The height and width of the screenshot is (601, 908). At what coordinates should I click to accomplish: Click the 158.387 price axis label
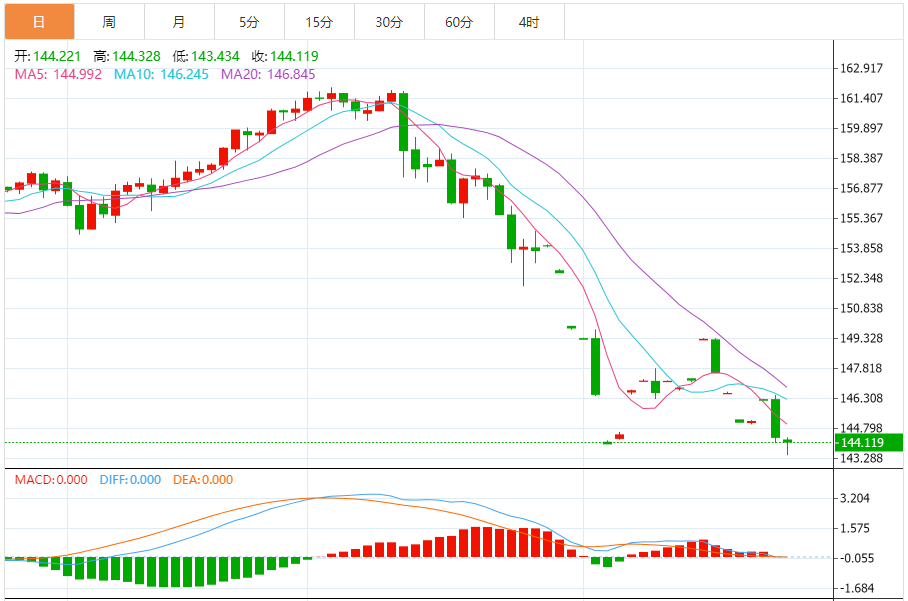pos(862,158)
